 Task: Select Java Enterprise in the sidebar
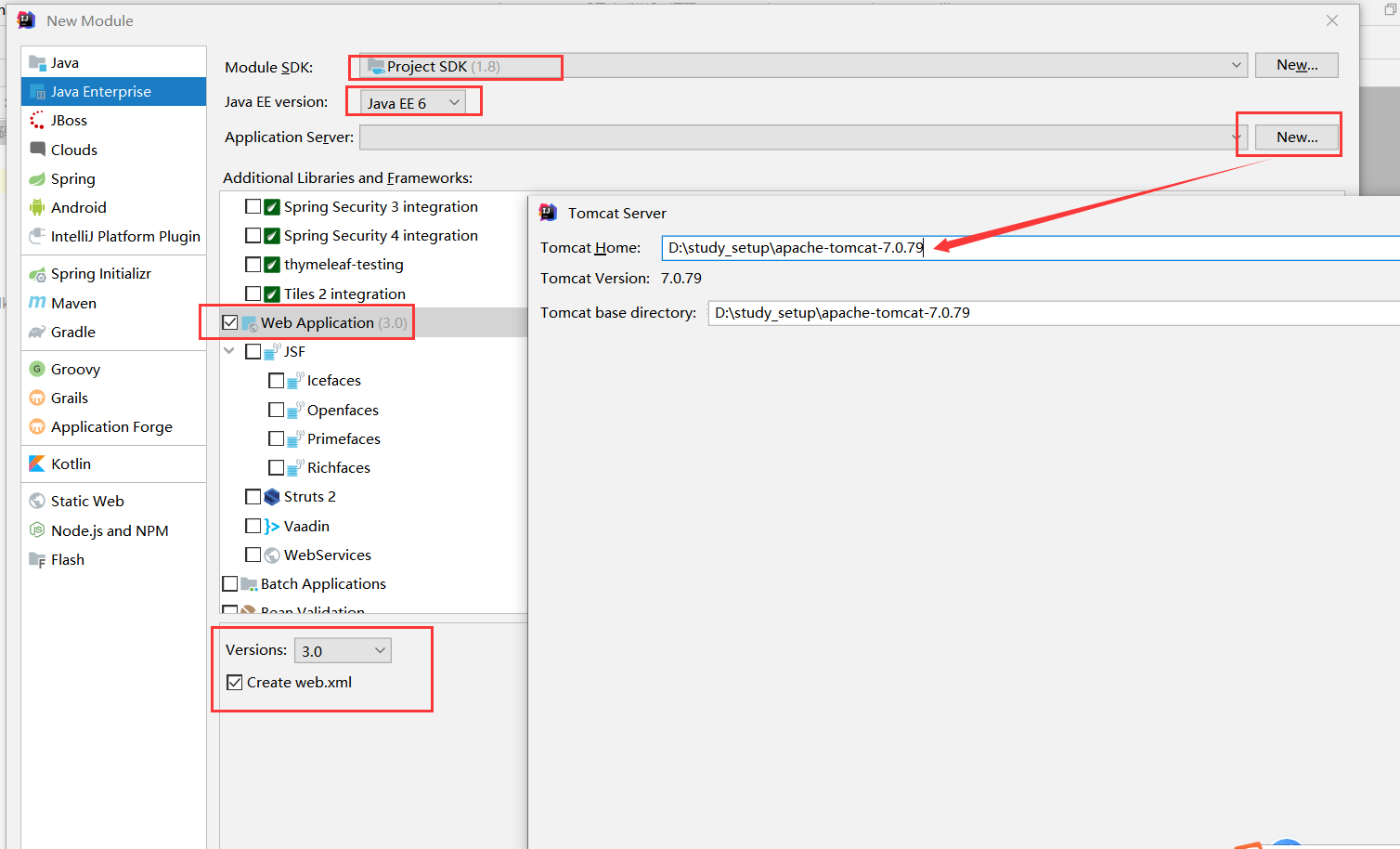(x=113, y=91)
